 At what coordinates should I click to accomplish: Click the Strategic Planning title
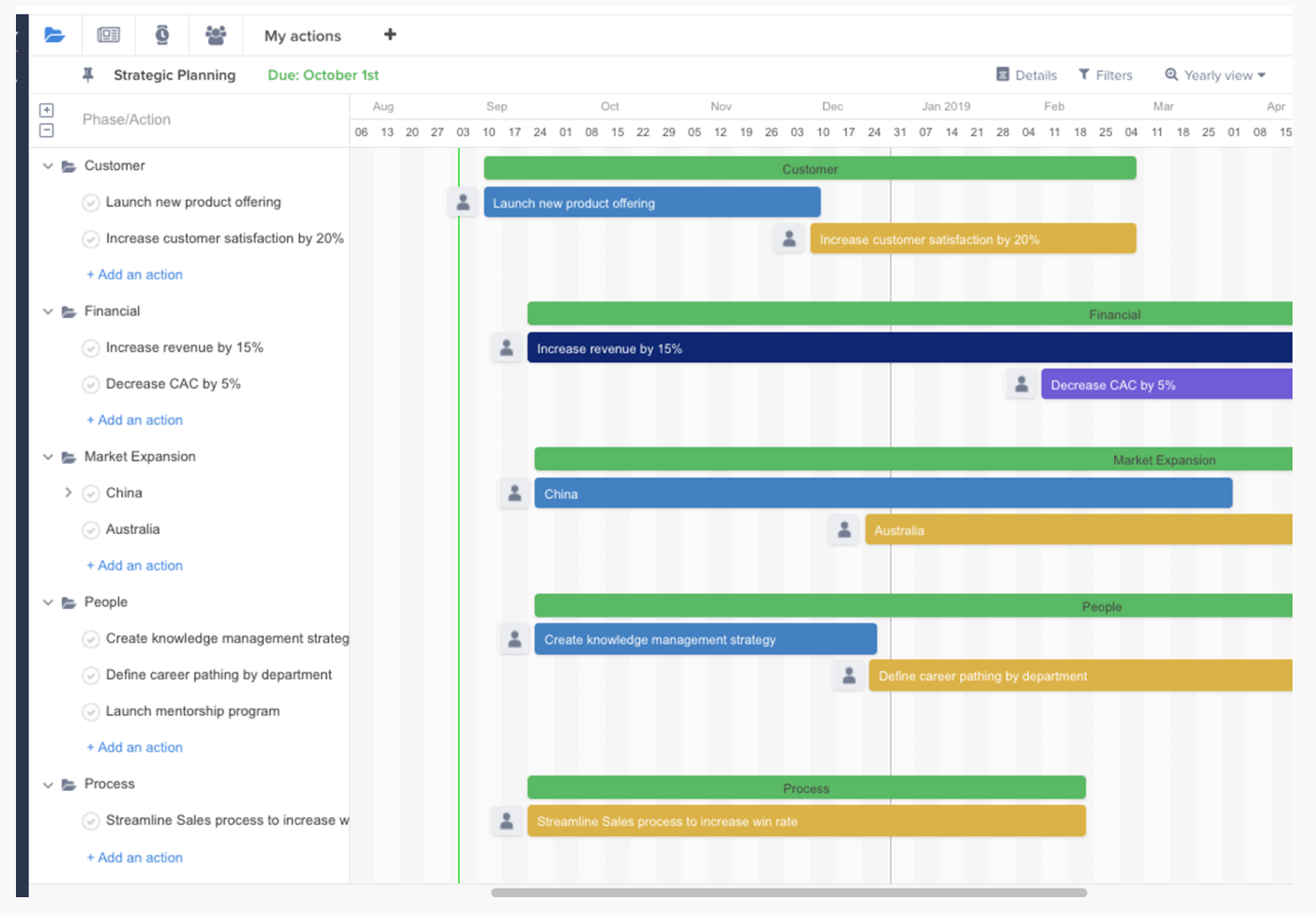pos(175,75)
